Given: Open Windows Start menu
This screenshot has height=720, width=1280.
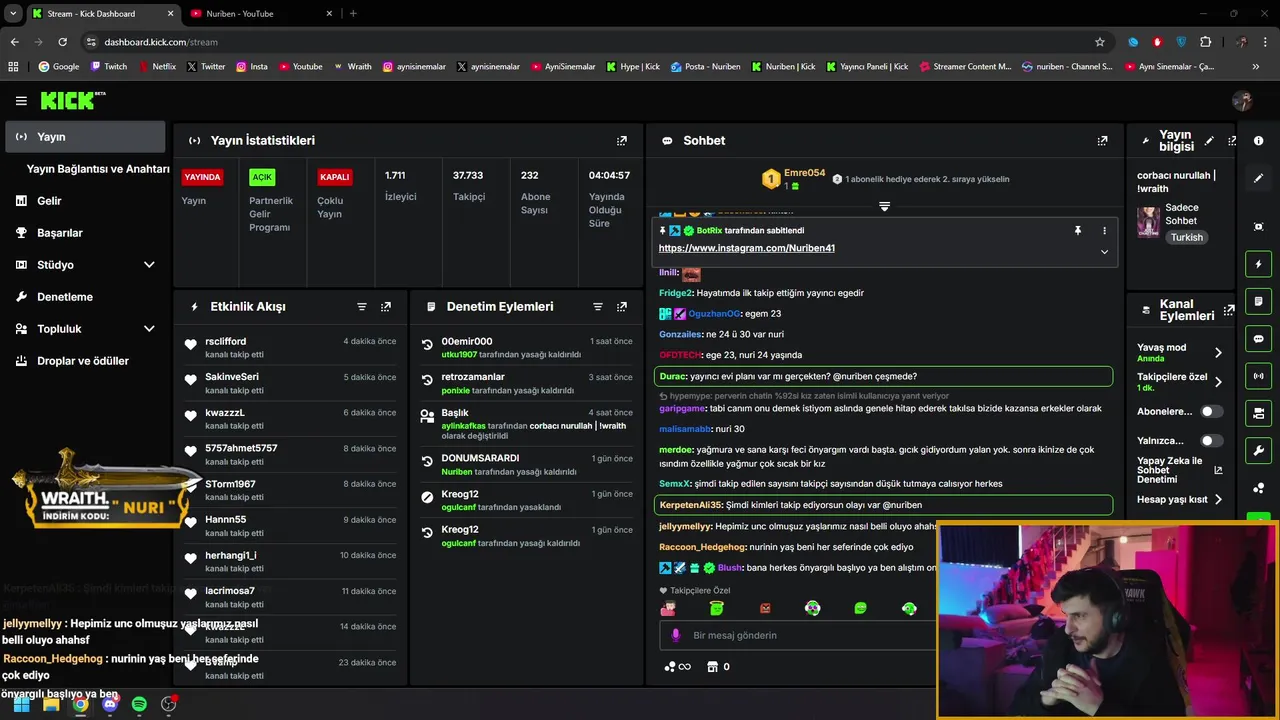Looking at the screenshot, I should (21, 704).
